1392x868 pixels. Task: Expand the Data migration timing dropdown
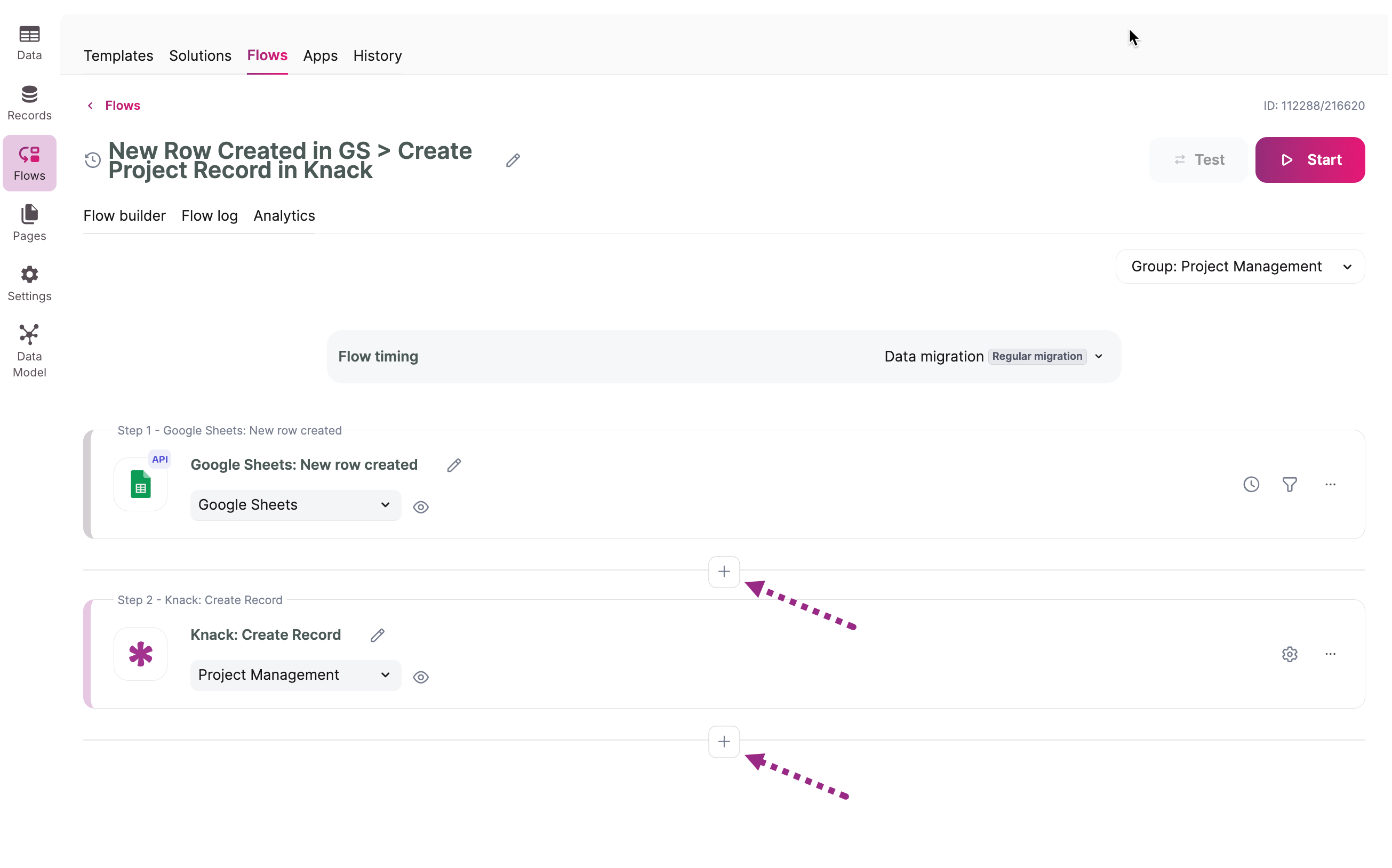click(x=1098, y=357)
